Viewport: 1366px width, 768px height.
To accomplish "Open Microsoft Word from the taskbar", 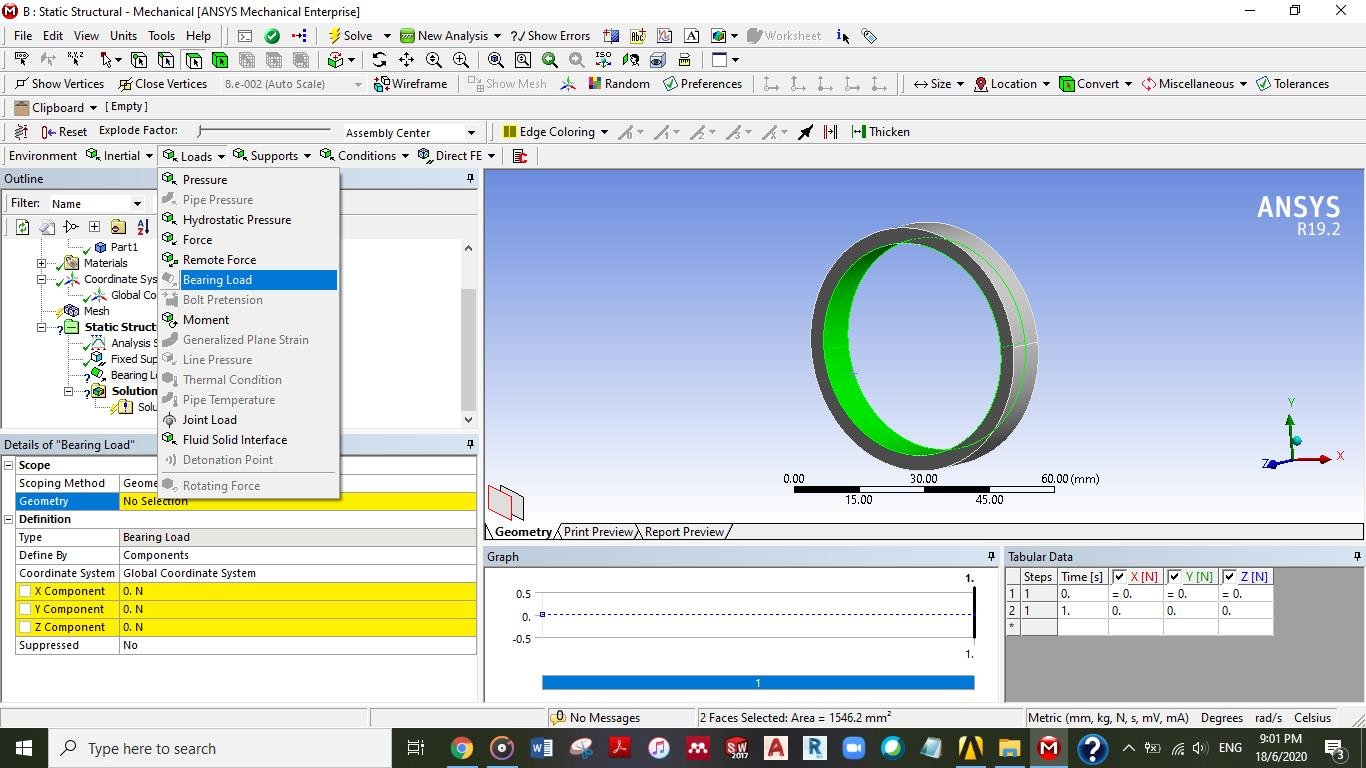I will (541, 748).
